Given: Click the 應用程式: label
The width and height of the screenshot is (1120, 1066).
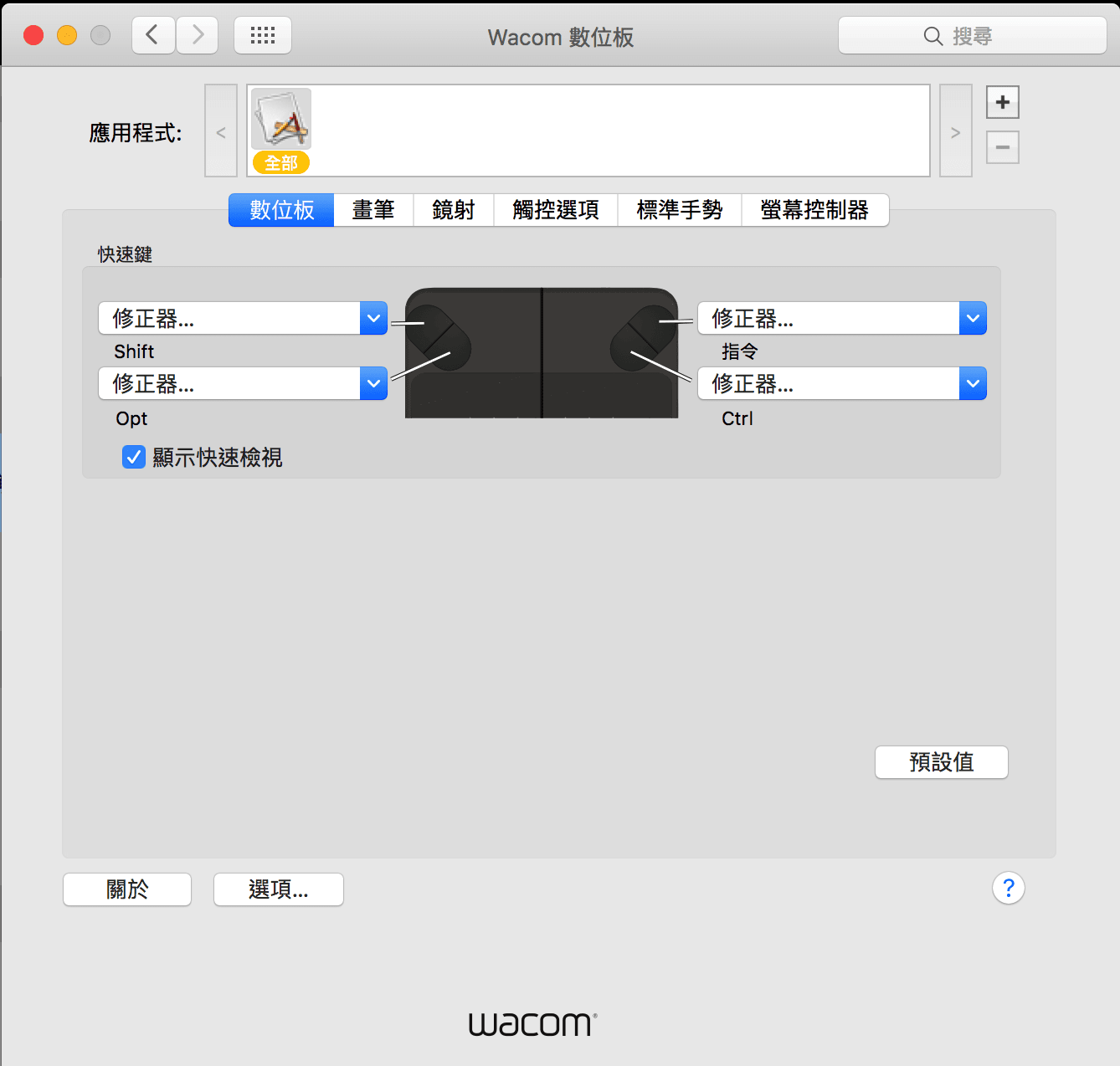Looking at the screenshot, I should [x=136, y=133].
